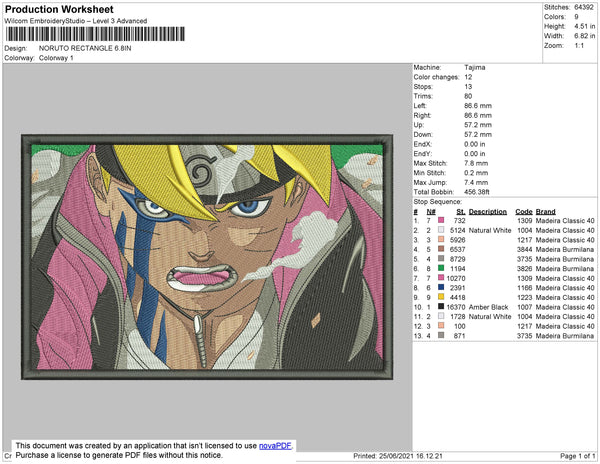Select the peach swatch in stop 3

point(441,239)
